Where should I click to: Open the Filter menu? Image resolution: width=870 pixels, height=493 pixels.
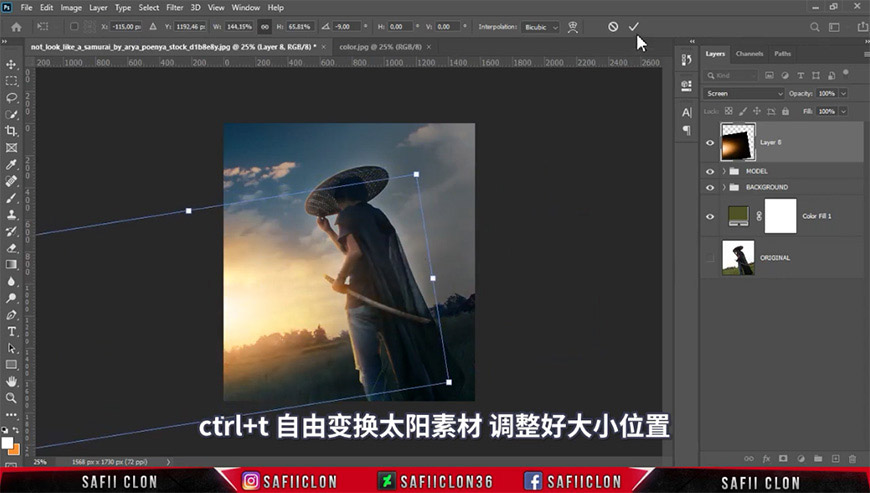(174, 7)
